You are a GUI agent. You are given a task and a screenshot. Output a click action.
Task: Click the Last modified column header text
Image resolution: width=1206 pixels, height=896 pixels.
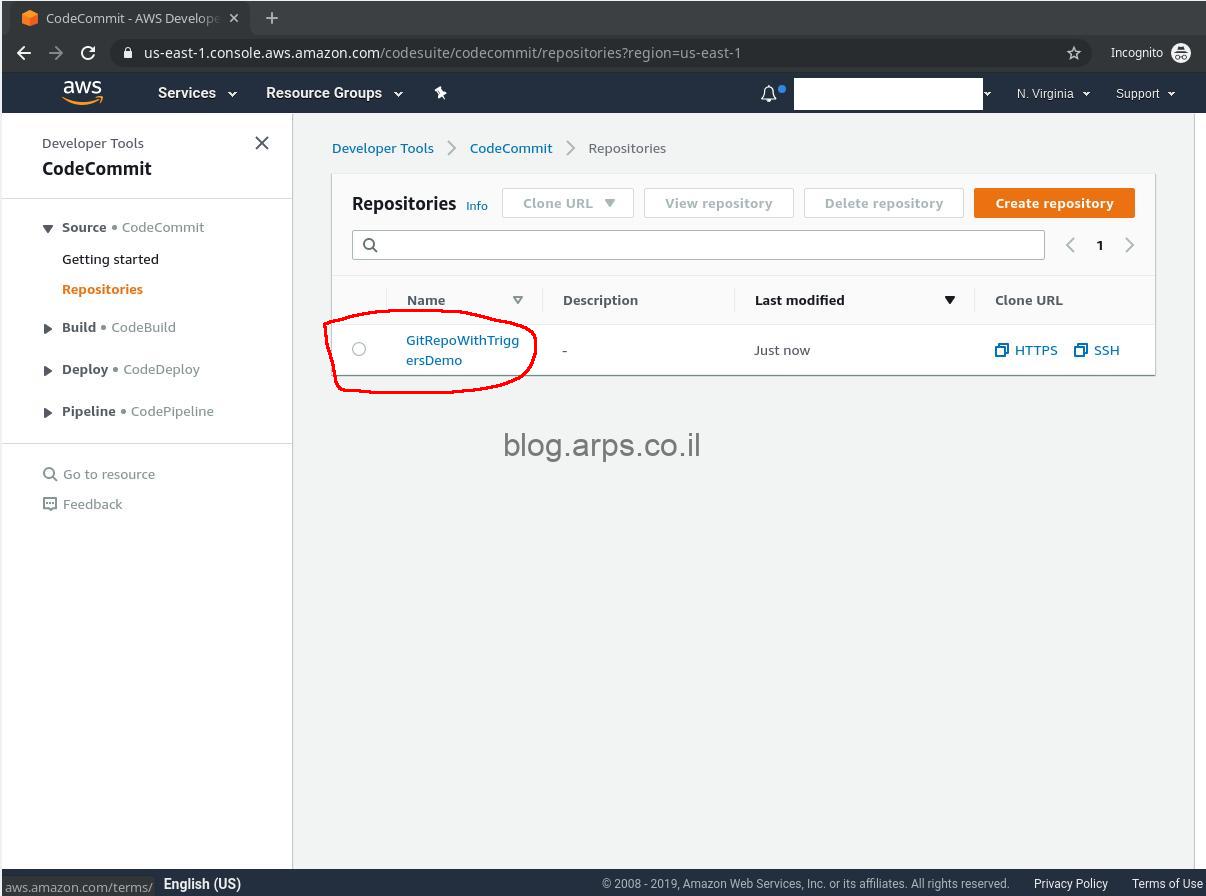point(799,300)
